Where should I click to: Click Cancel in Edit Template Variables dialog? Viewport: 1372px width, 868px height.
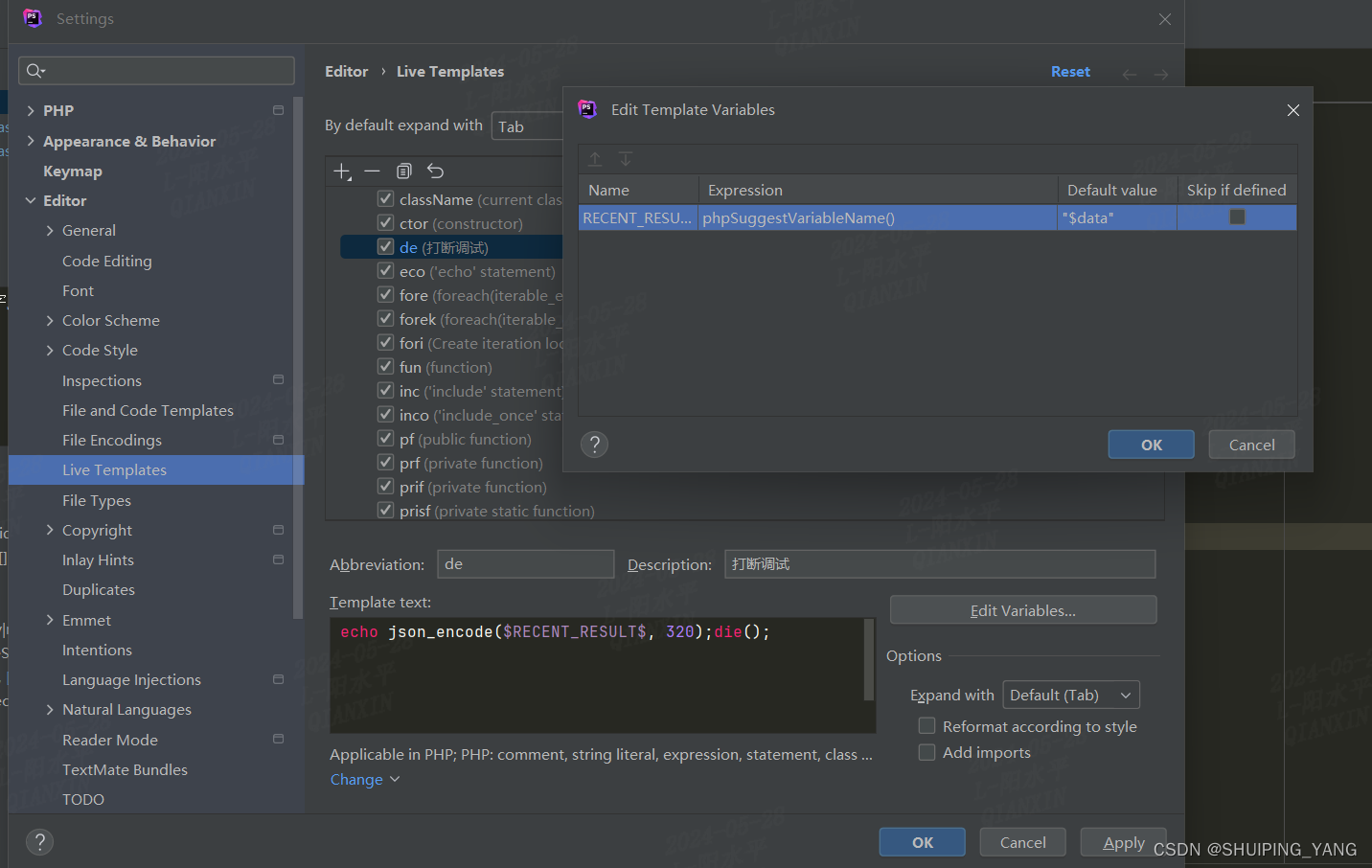pyautogui.click(x=1251, y=445)
